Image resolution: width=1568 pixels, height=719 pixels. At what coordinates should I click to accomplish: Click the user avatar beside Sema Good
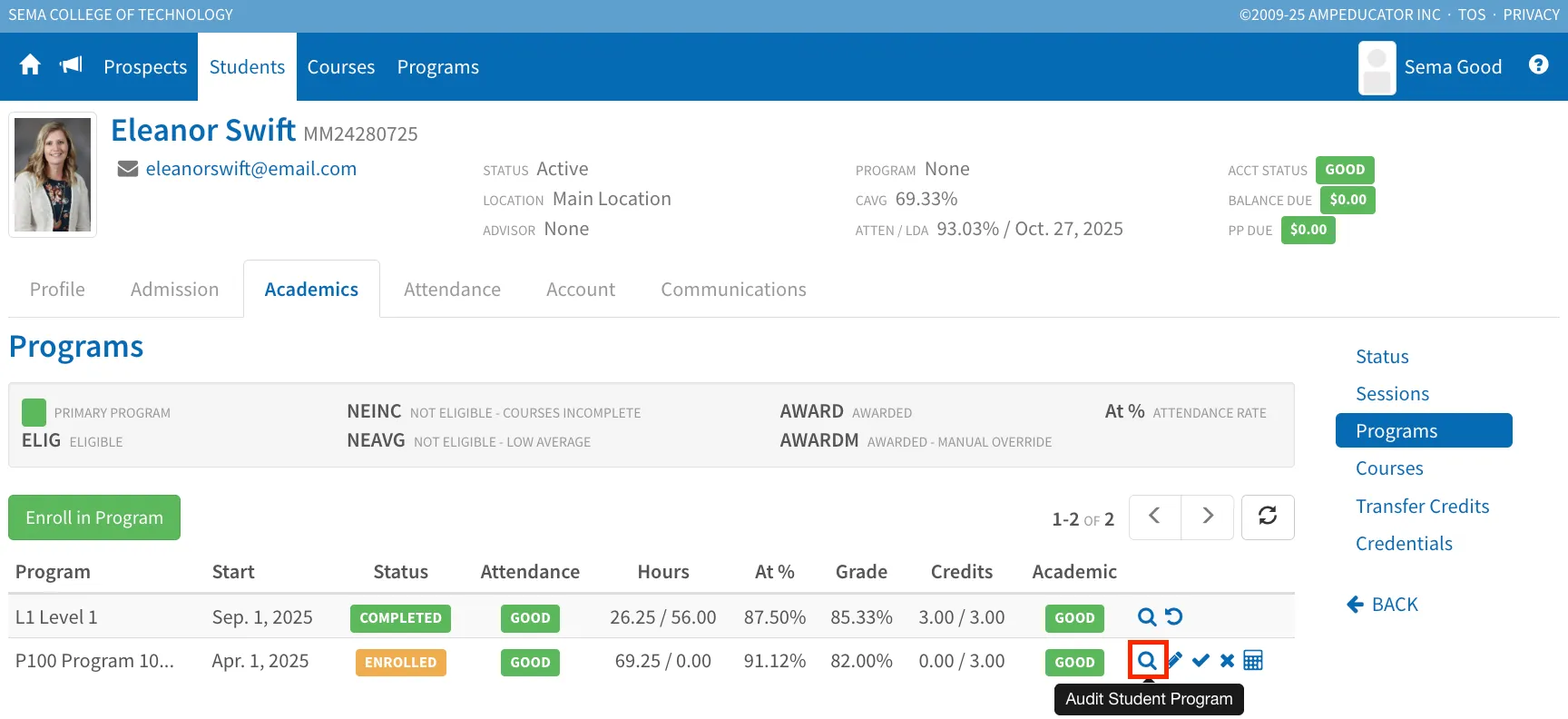[x=1377, y=68]
